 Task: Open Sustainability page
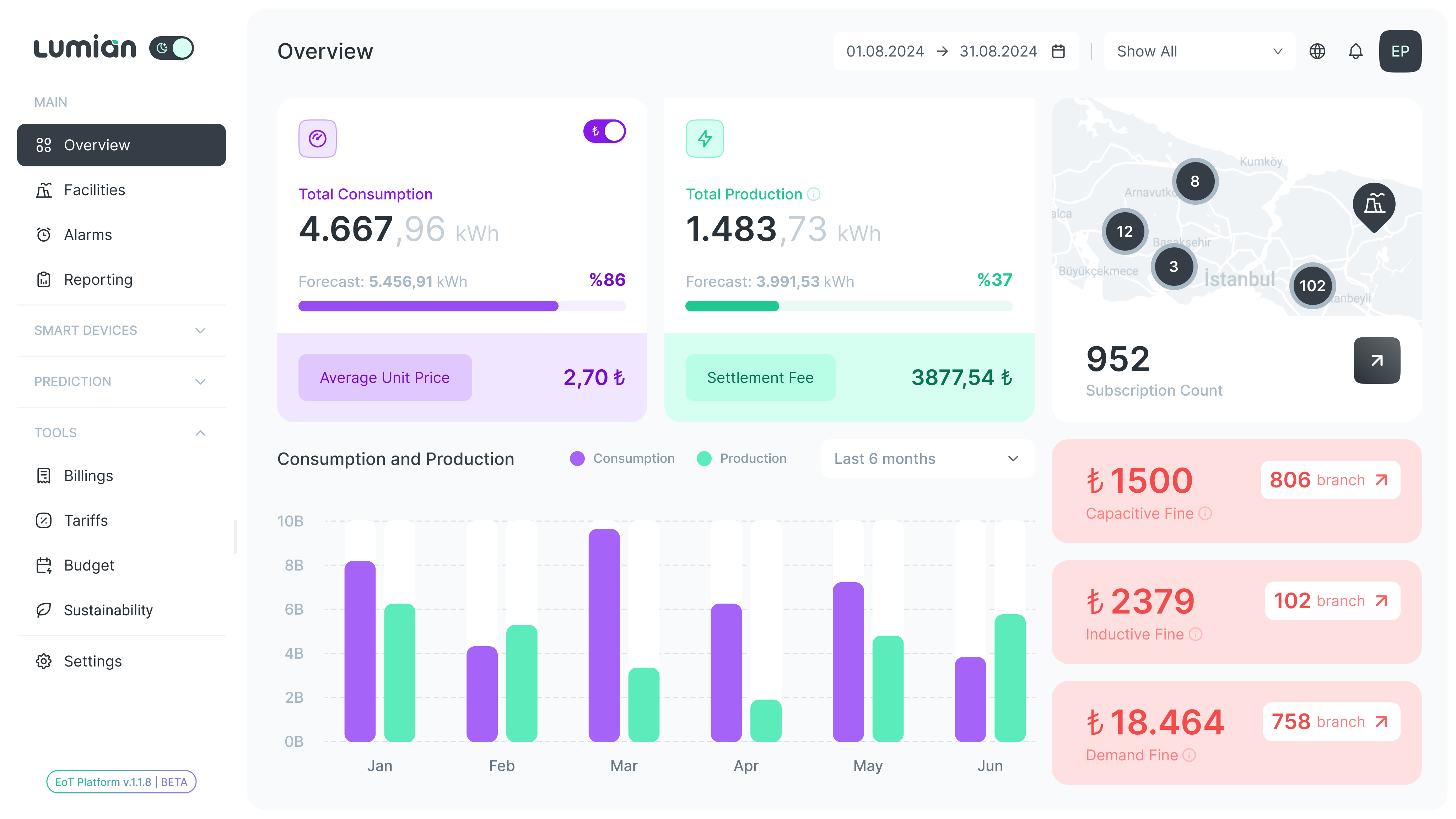122,610
